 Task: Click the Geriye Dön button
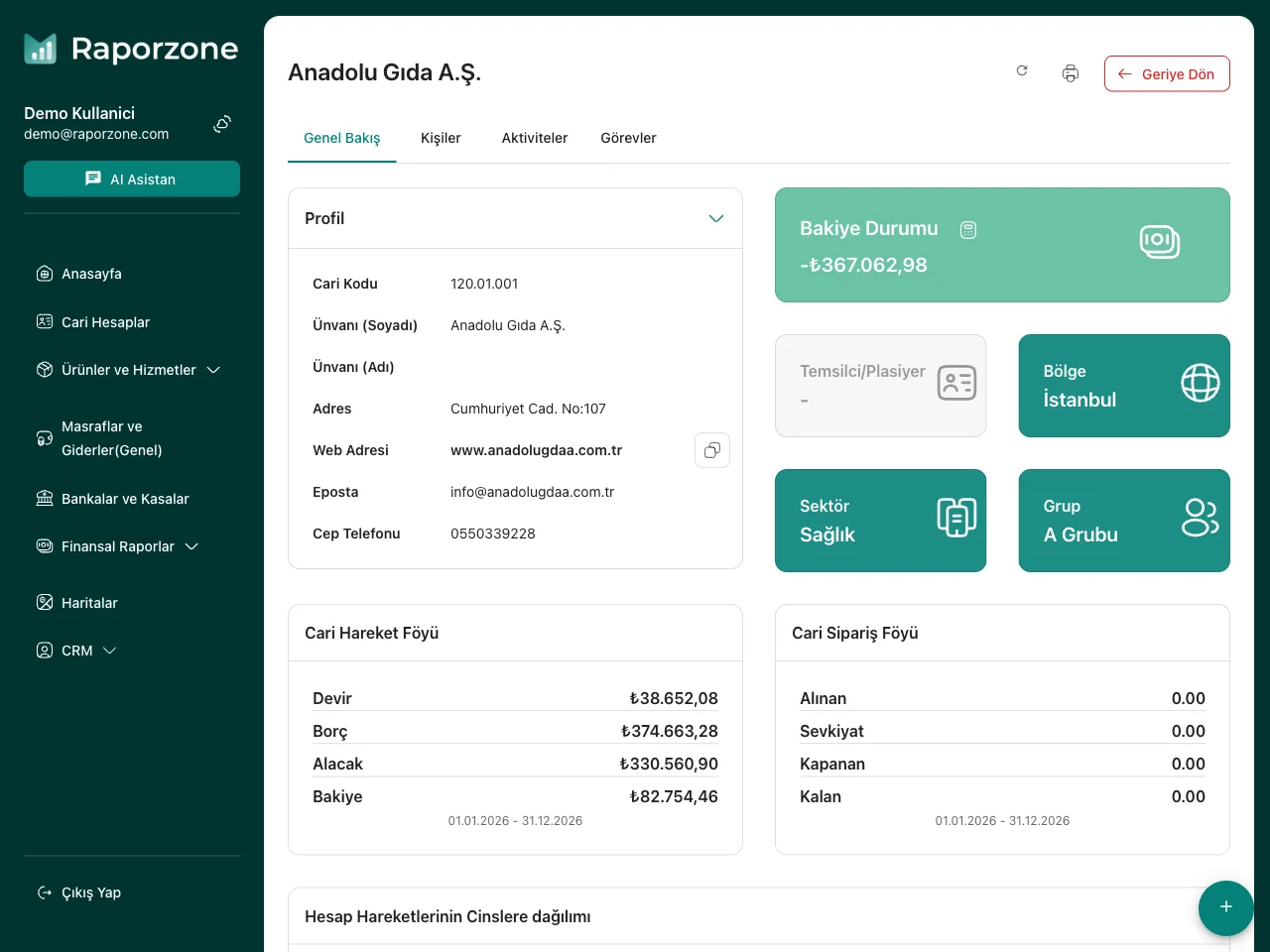pos(1166,74)
